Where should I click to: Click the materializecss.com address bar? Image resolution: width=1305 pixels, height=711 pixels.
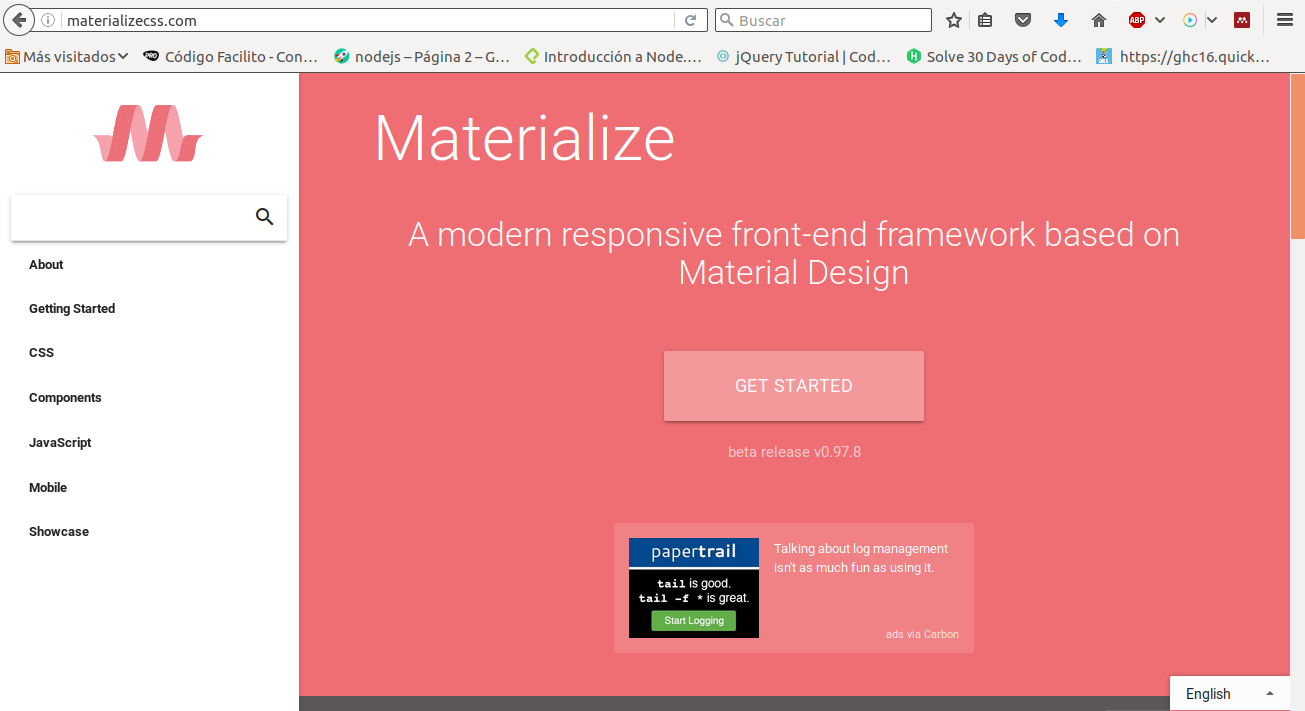pyautogui.click(x=370, y=20)
